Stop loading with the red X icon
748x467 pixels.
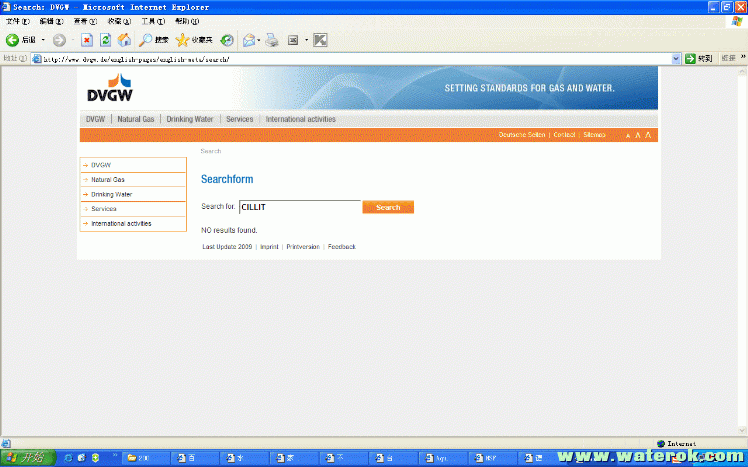[x=87, y=40]
